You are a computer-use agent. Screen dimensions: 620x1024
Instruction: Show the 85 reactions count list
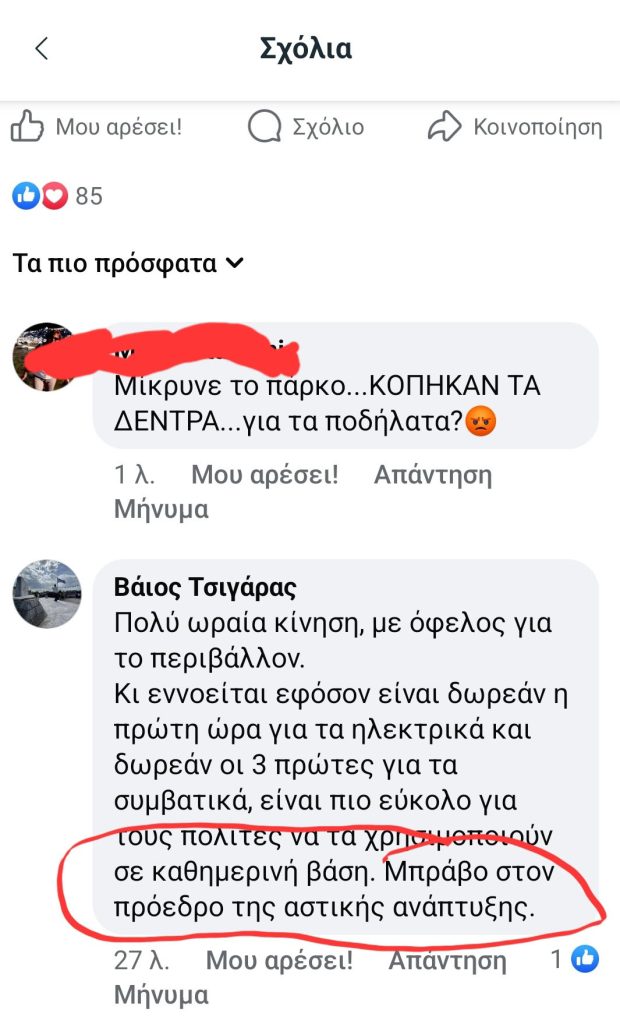point(89,196)
